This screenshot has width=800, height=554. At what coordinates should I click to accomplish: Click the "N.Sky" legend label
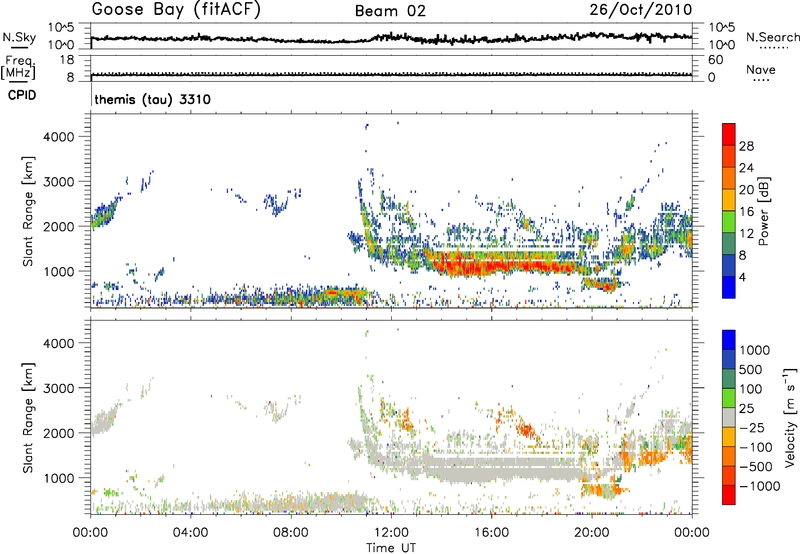(x=19, y=37)
